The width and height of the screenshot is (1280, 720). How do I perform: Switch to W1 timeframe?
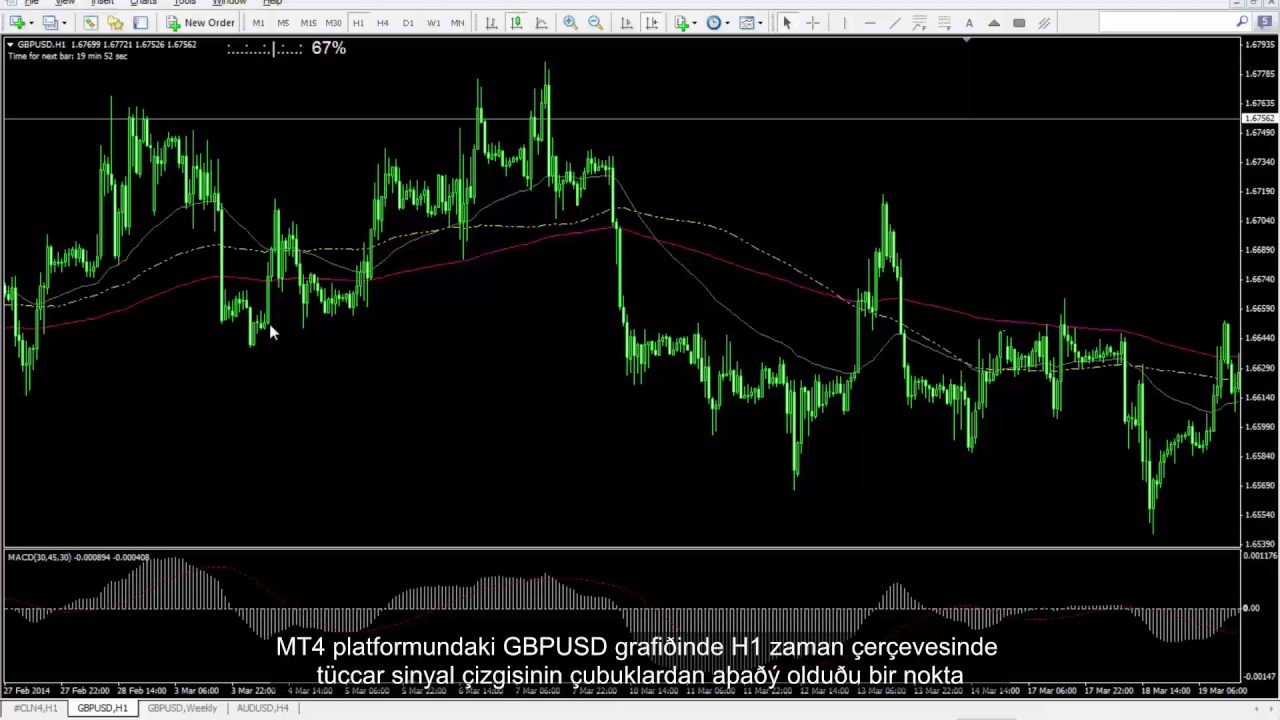(x=433, y=22)
